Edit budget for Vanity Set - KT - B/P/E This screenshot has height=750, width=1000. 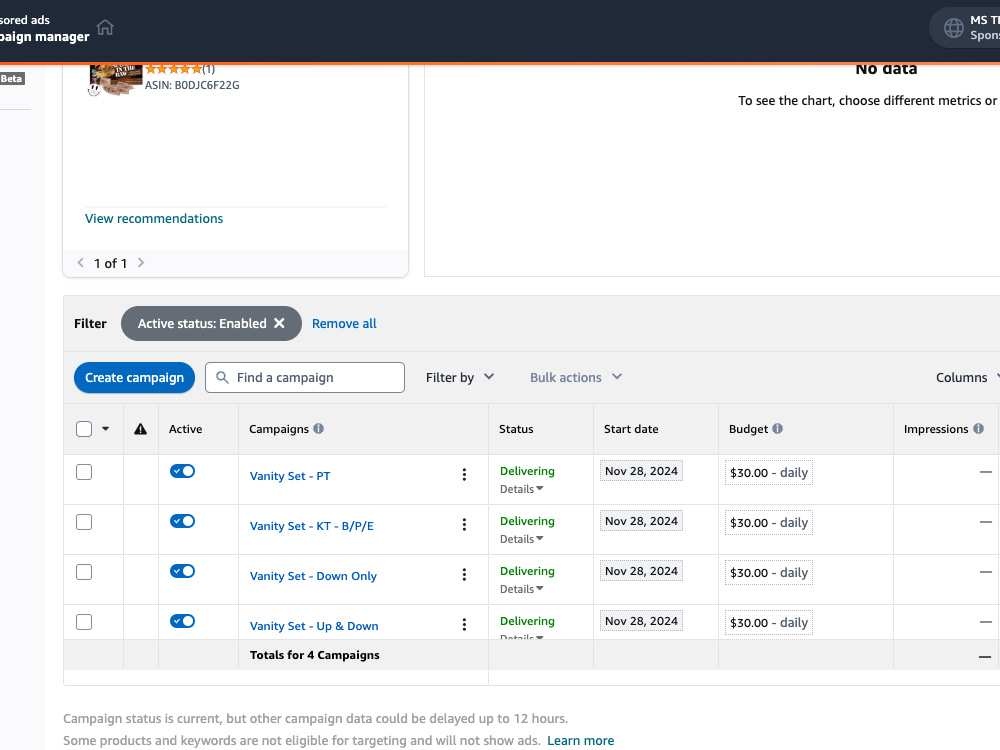769,522
